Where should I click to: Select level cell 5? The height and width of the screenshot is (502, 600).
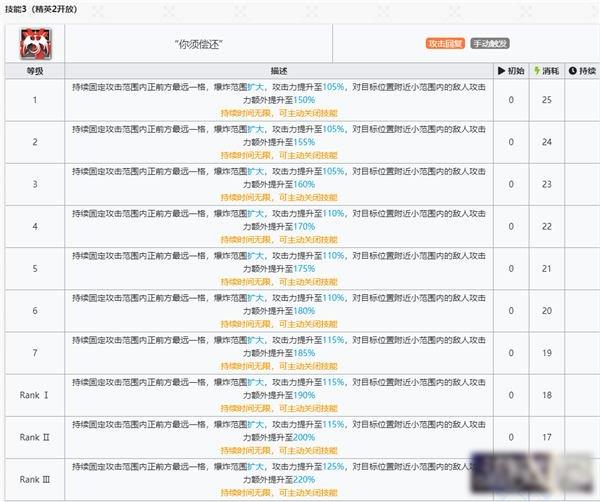[35, 269]
